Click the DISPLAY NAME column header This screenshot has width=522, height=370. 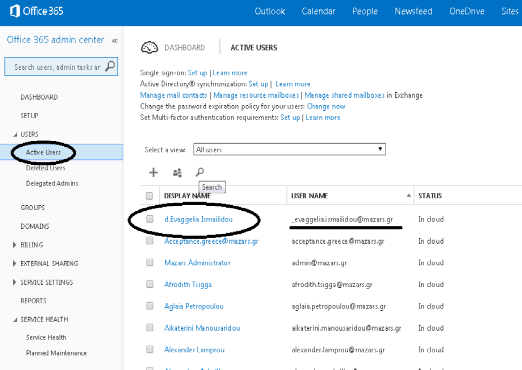point(187,196)
